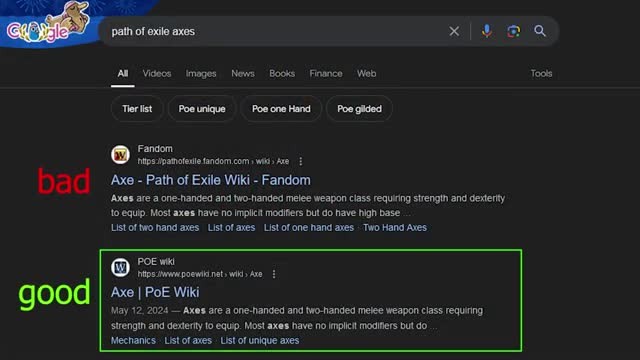640x360 pixels.
Task: Switch to the Images tab
Action: (201, 73)
